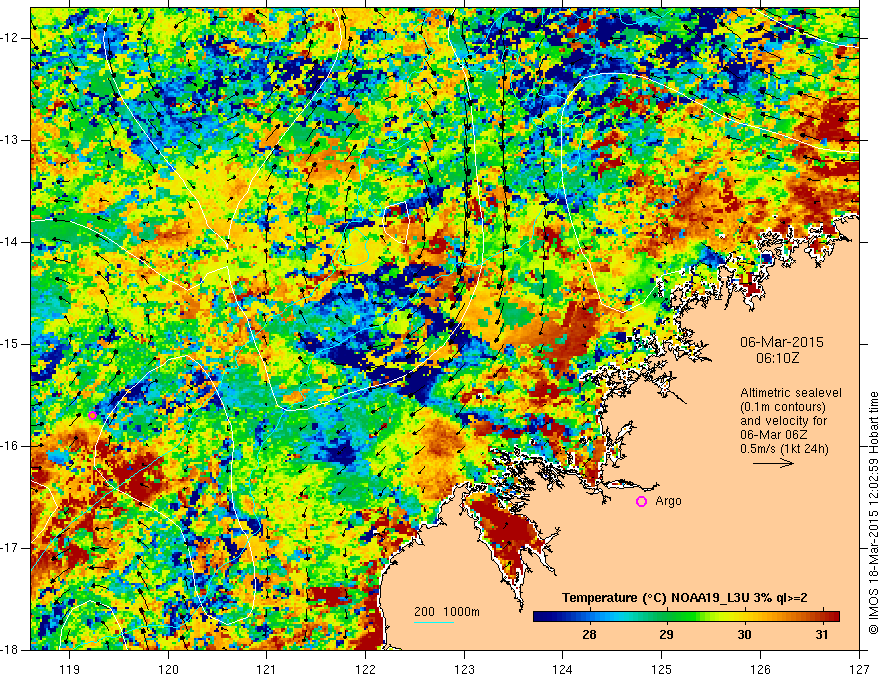Click the '-12' latitude axis label
The image size is (880, 680).
click(11, 38)
